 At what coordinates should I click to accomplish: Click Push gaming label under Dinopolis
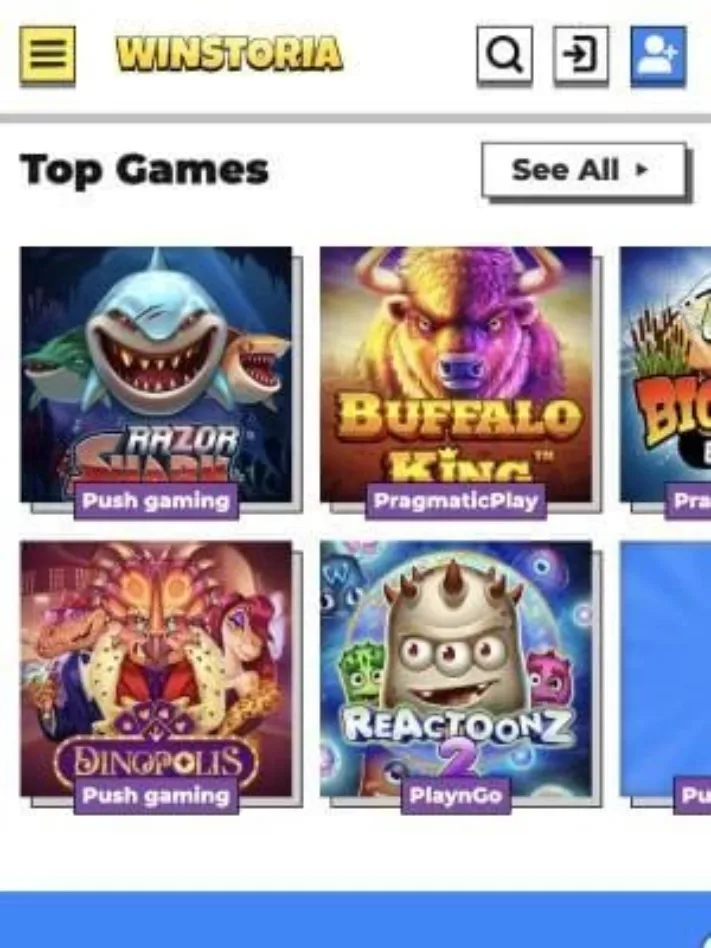(x=156, y=796)
